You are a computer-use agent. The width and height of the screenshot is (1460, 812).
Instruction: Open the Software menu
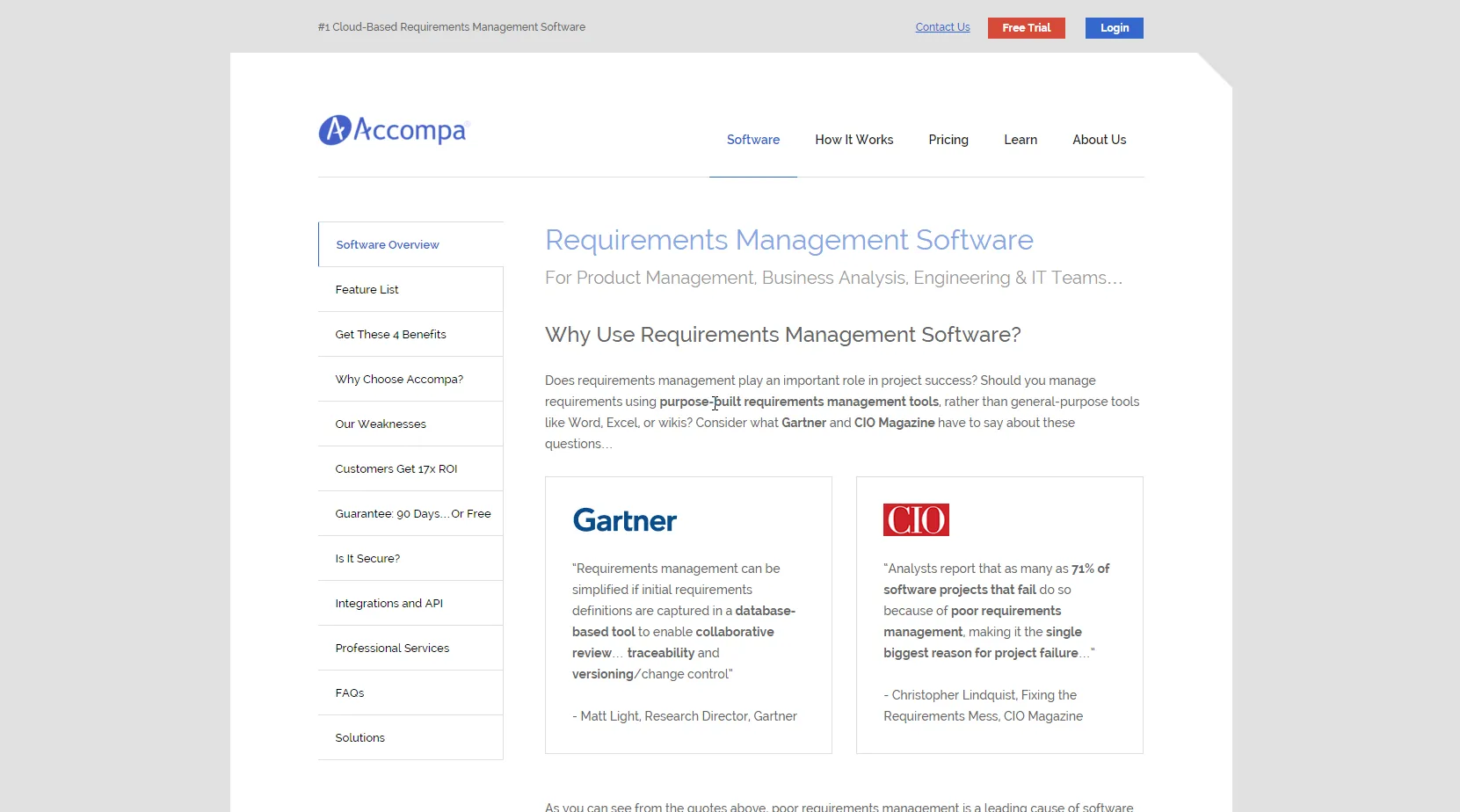tap(753, 140)
